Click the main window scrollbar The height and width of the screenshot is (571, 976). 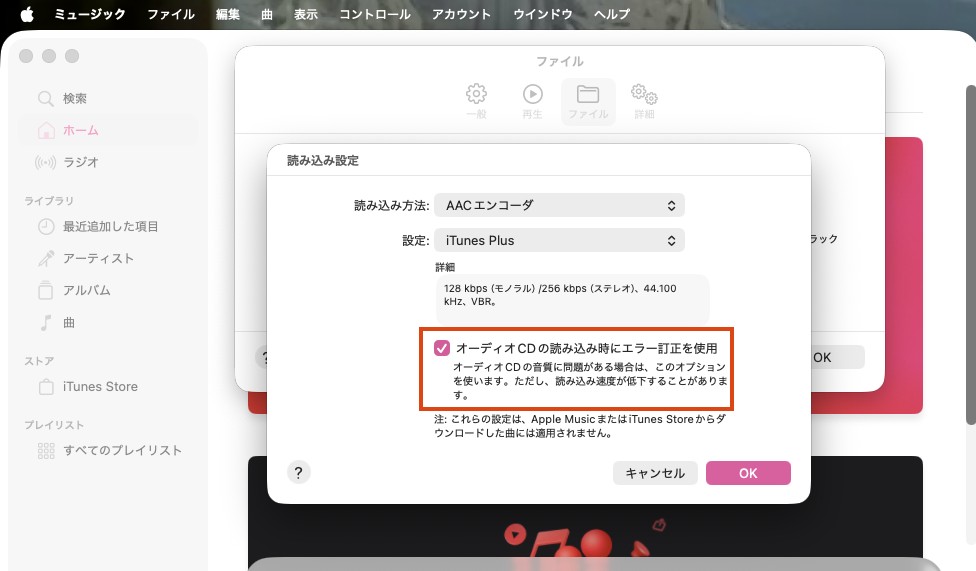click(x=970, y=255)
